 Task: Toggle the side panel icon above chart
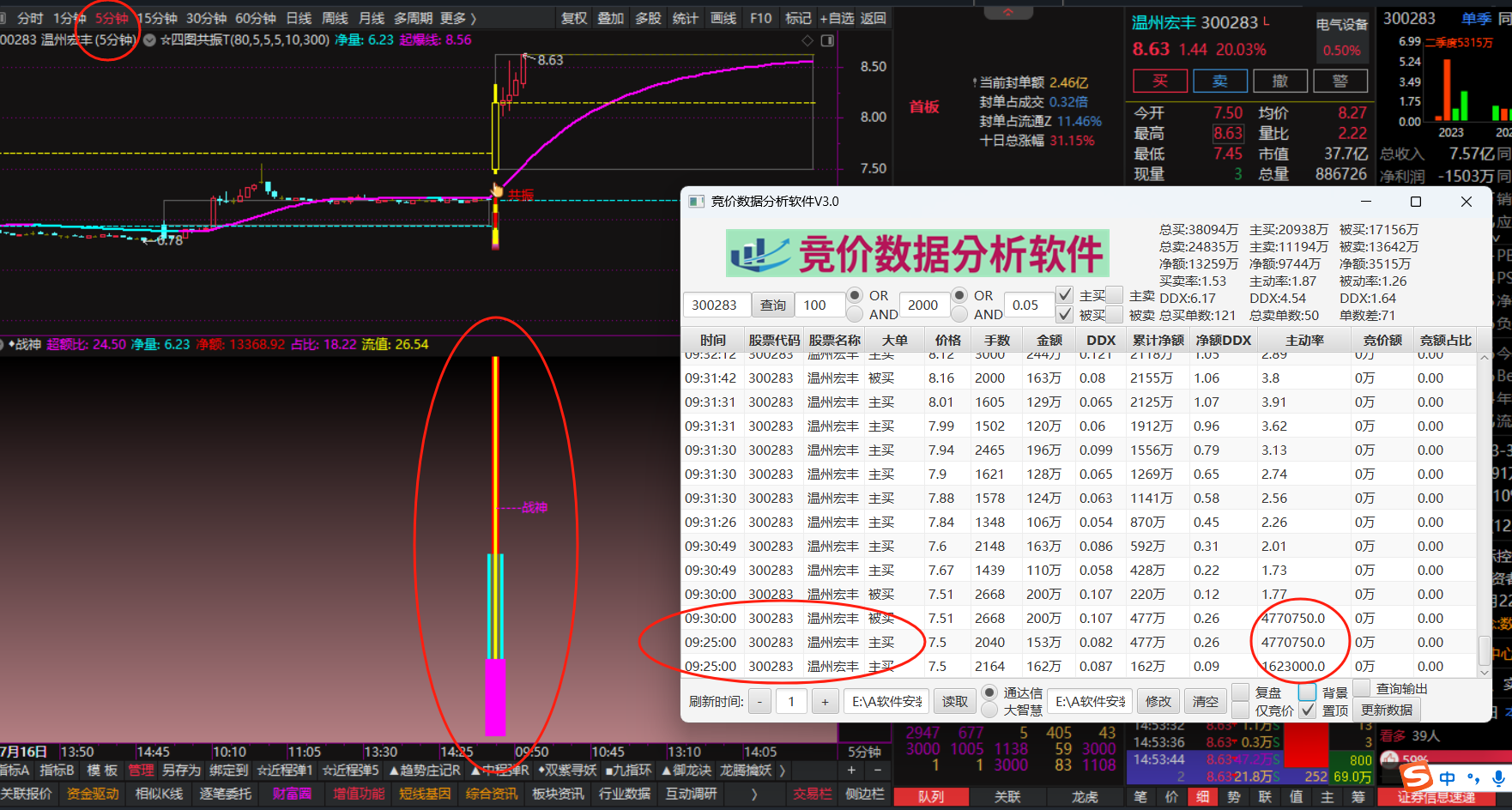coord(827,40)
